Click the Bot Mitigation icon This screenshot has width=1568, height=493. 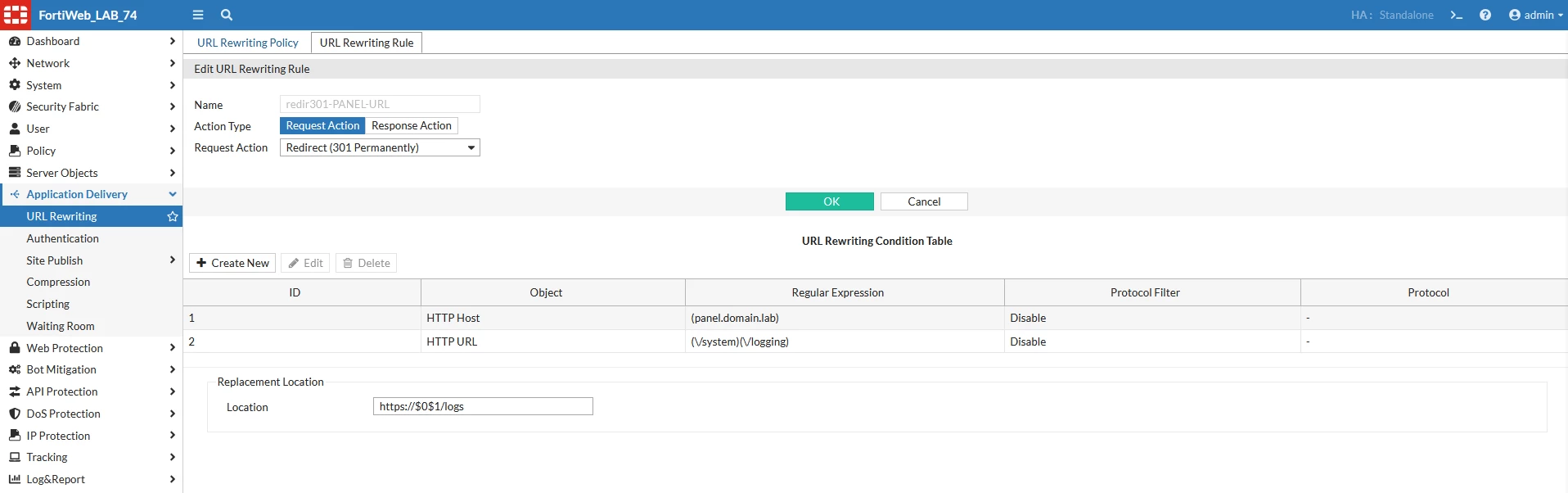[15, 369]
